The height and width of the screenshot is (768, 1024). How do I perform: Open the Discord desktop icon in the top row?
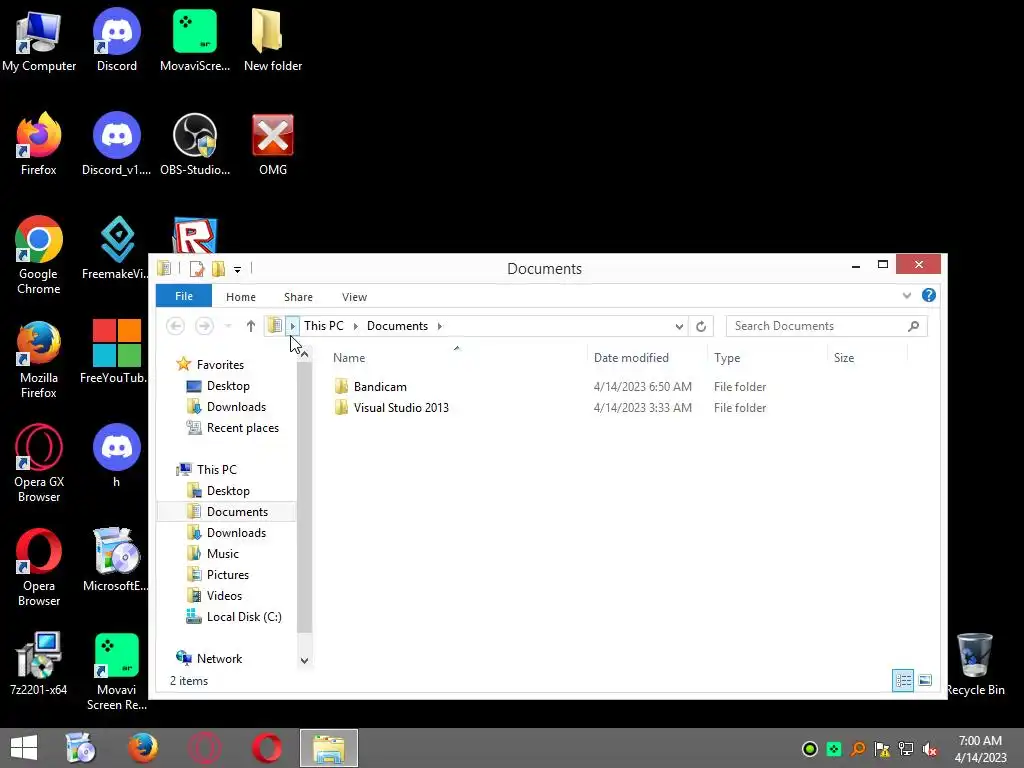[116, 40]
